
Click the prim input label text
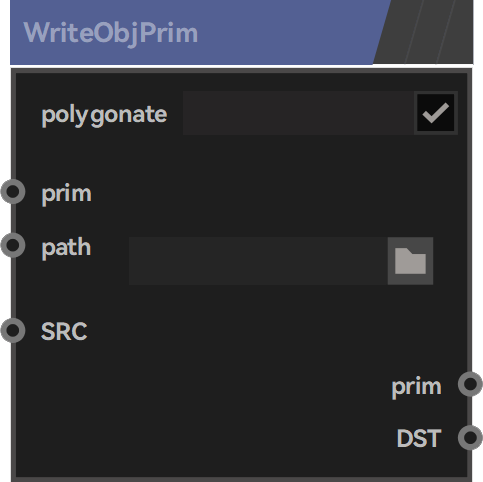66,194
